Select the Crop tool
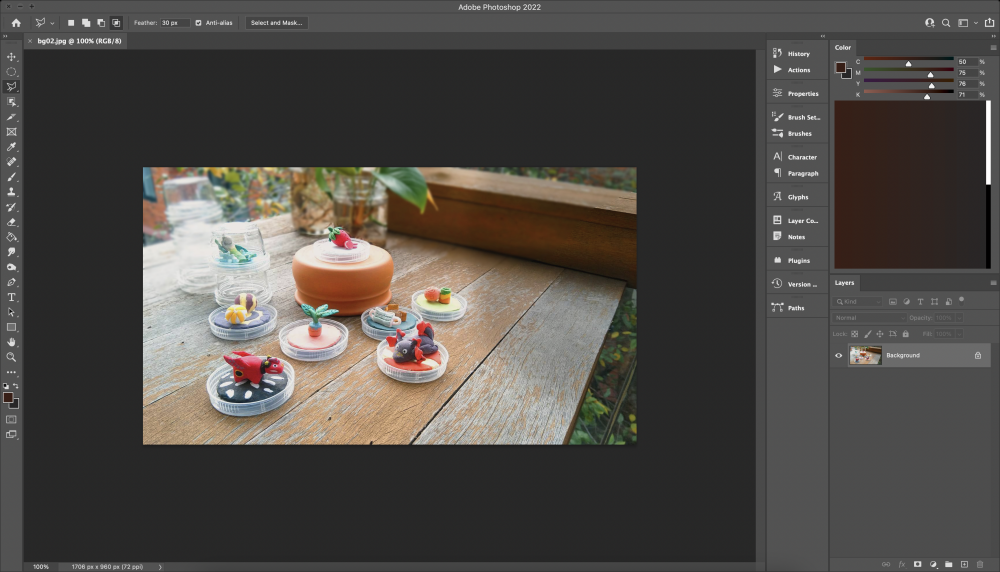This screenshot has height=572, width=1000. click(x=11, y=117)
